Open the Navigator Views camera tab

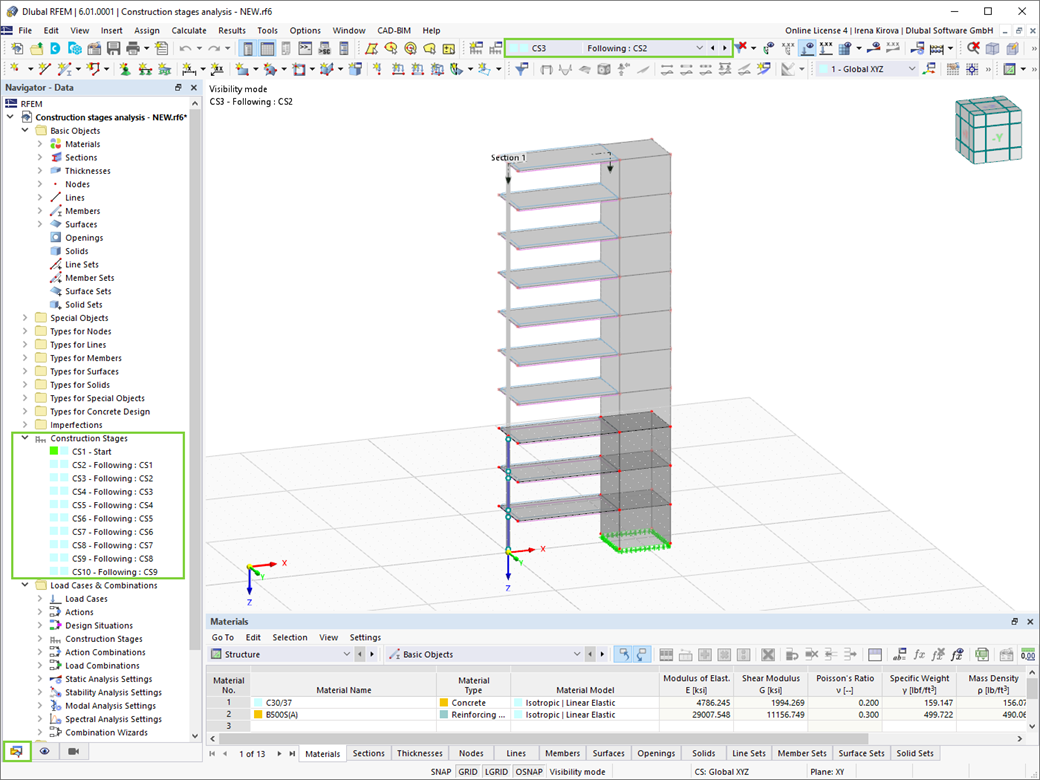(x=73, y=751)
